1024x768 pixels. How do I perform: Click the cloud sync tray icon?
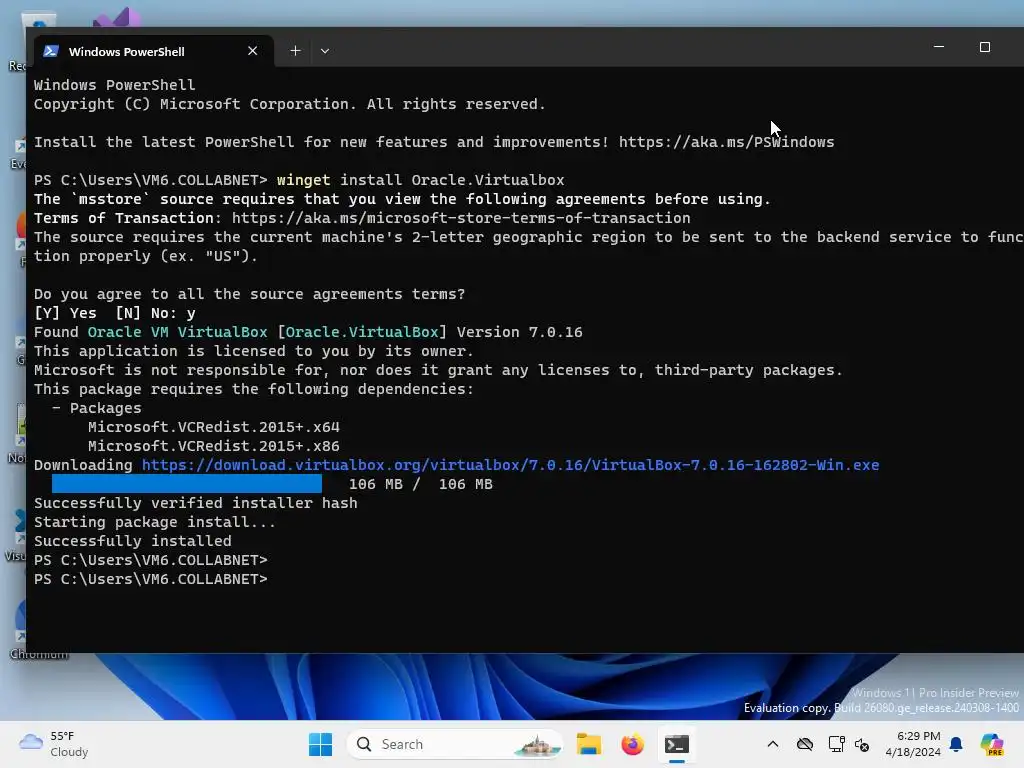pos(805,744)
